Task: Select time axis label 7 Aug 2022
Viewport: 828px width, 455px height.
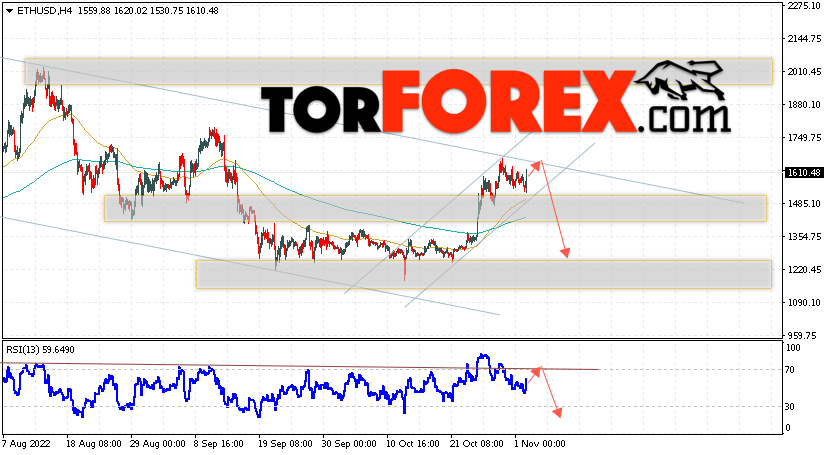Action: 26,444
